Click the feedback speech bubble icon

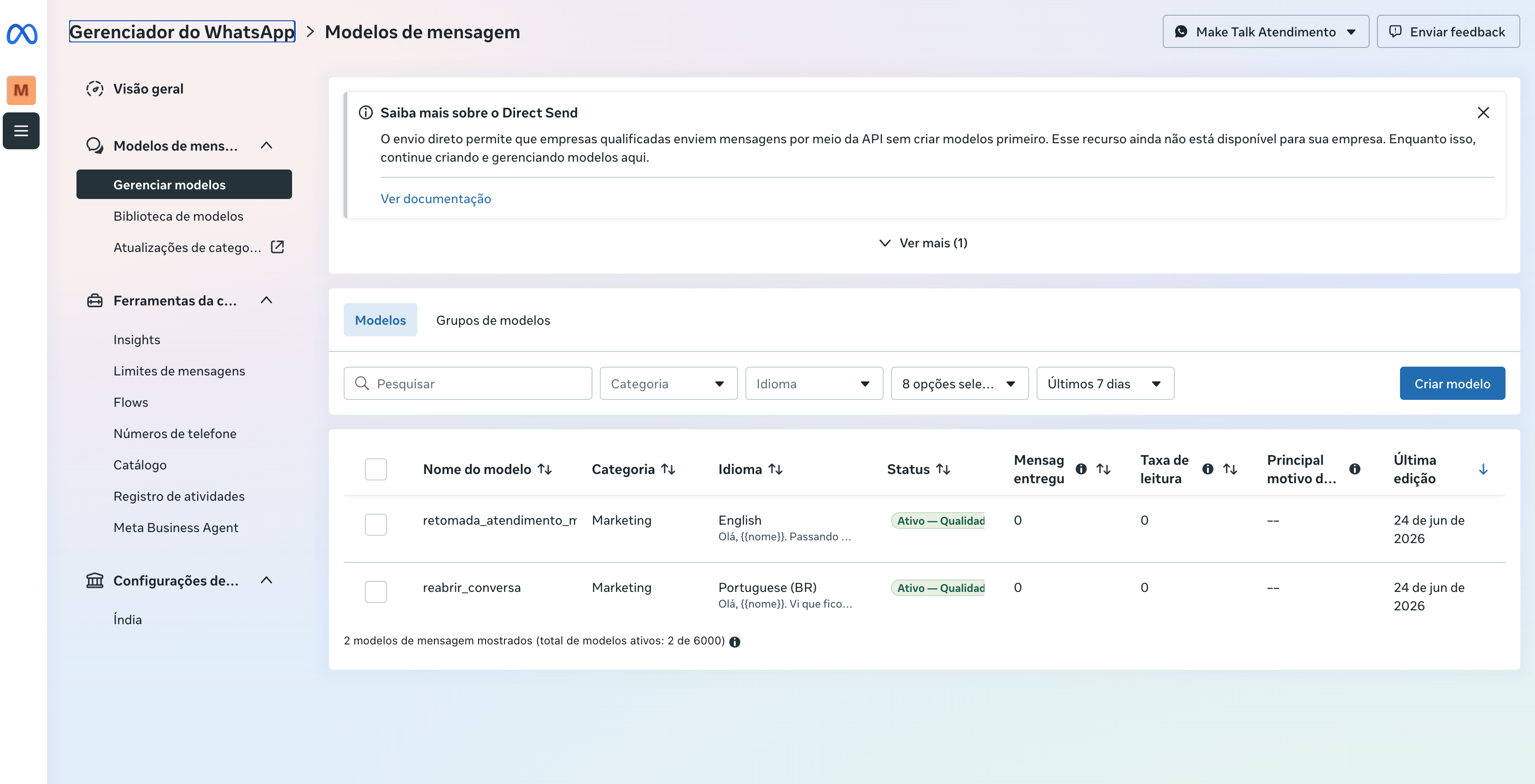coord(1395,32)
